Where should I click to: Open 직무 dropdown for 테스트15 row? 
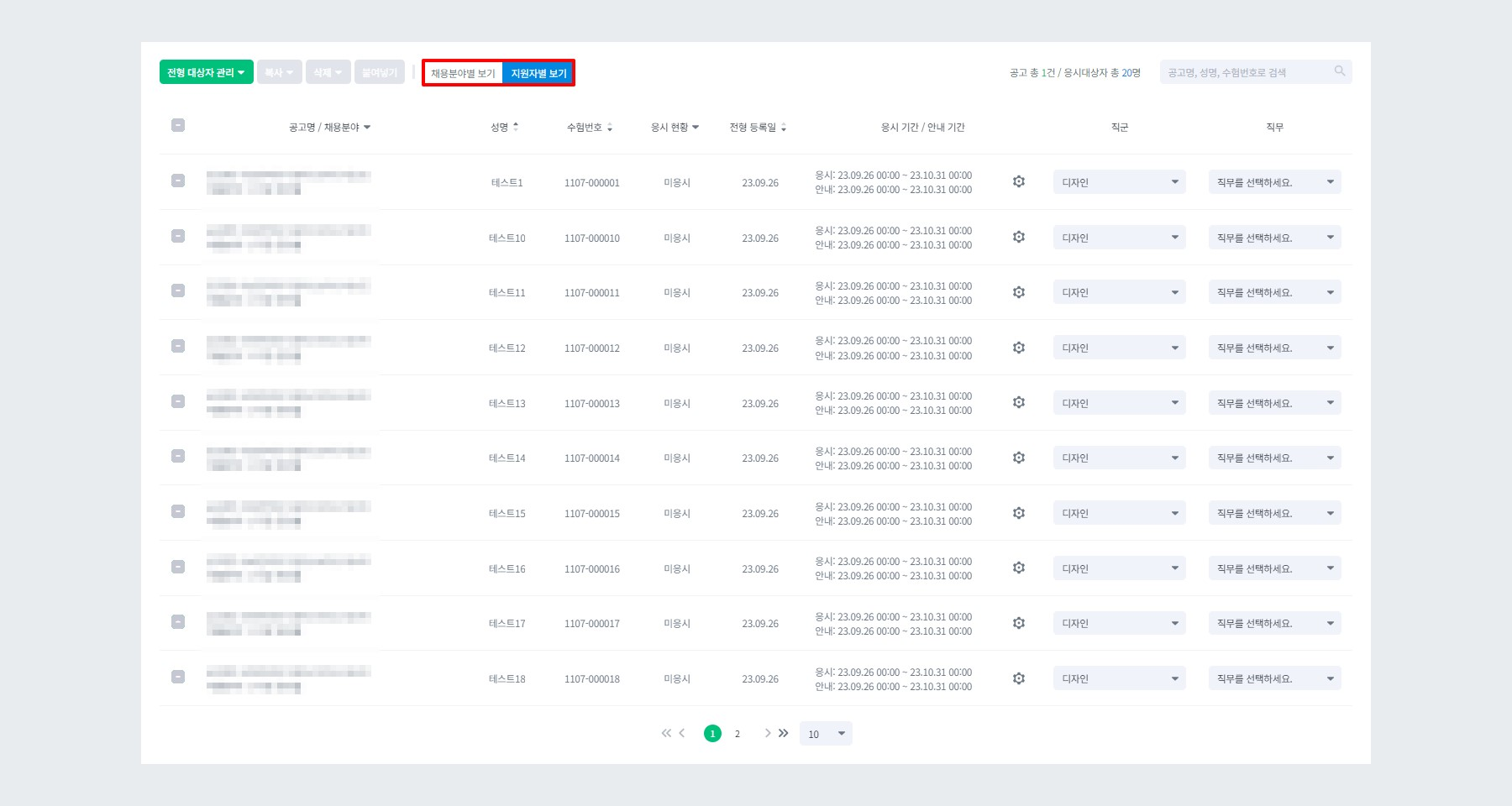click(1275, 513)
